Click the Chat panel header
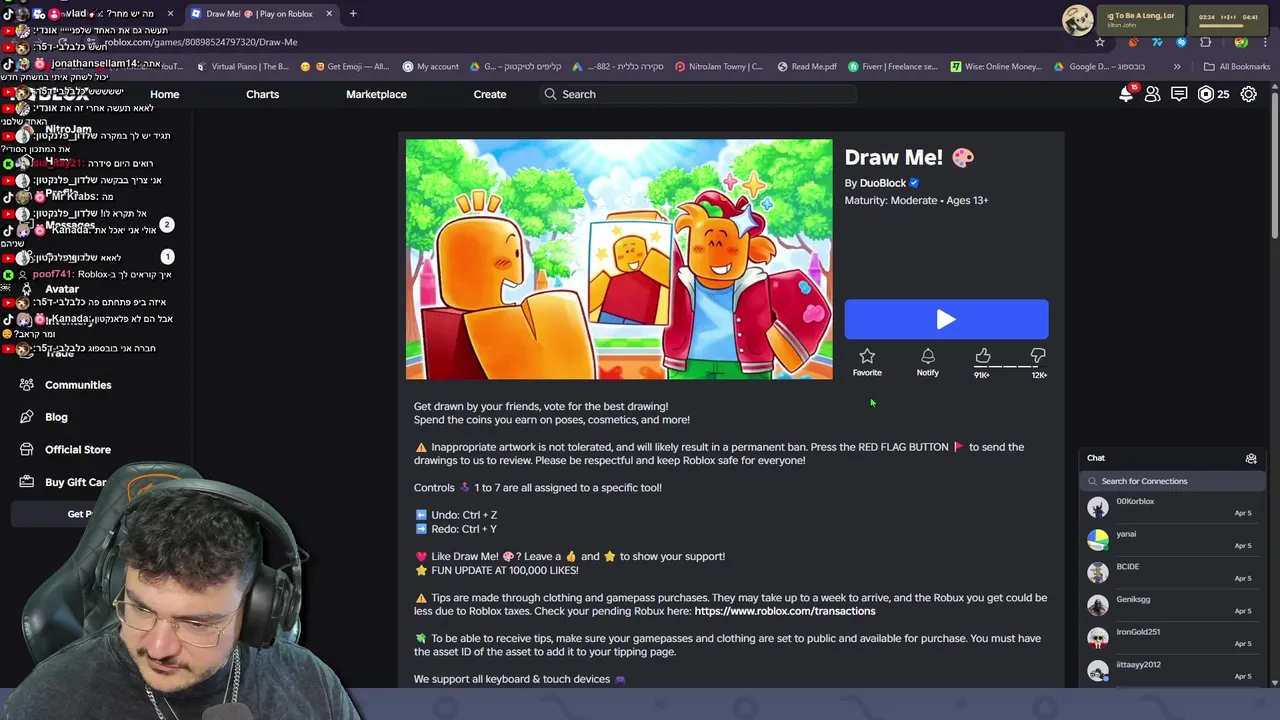The height and width of the screenshot is (720, 1280). tap(1170, 458)
